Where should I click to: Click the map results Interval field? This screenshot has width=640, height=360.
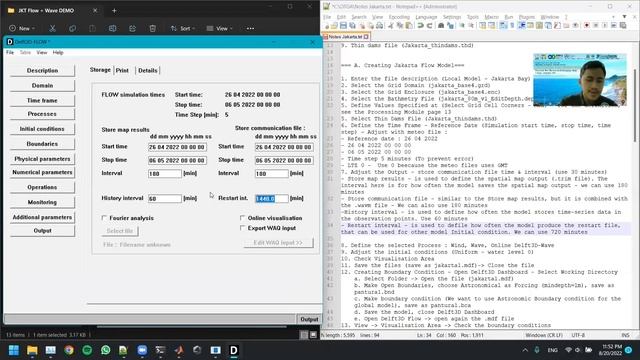pos(165,173)
